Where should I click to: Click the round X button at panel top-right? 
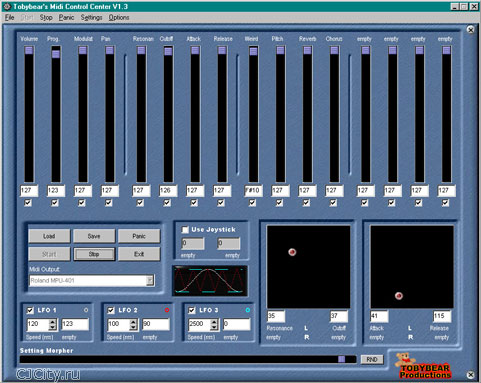470,30
